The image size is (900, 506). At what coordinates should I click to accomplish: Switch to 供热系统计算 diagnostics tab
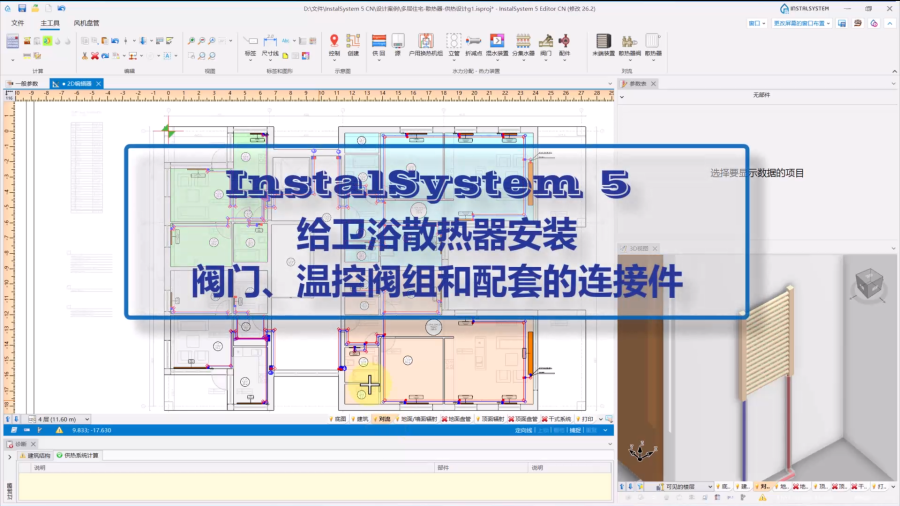pos(77,456)
